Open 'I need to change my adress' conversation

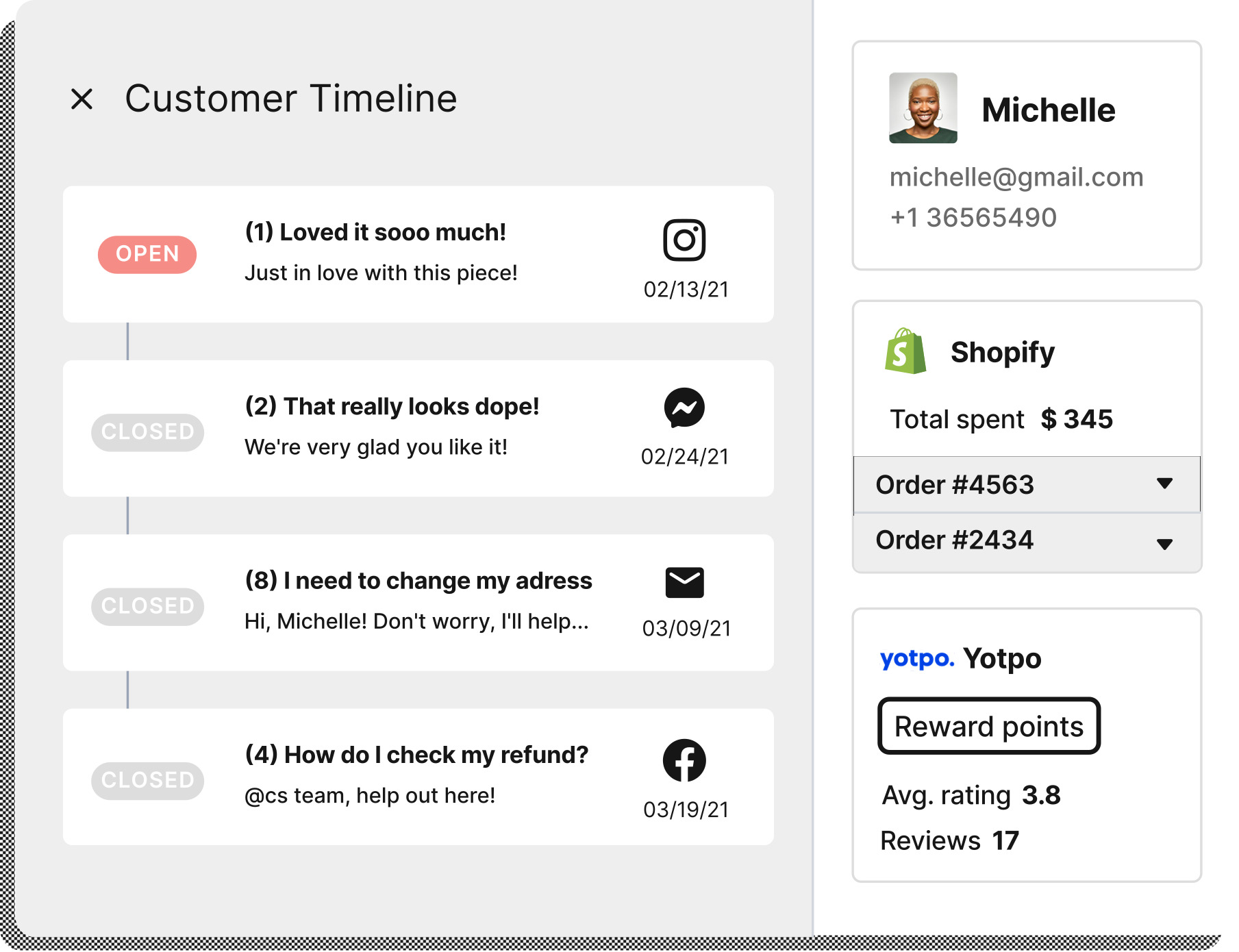(418, 581)
